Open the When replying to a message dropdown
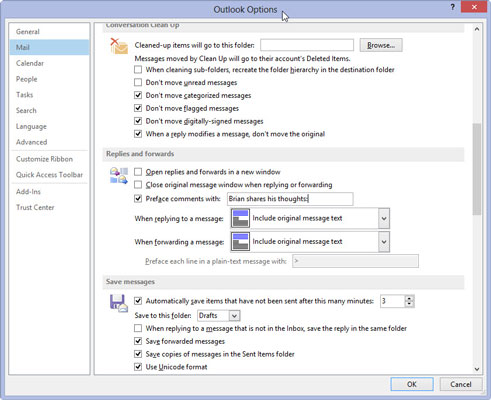This screenshot has width=491, height=400. pos(384,218)
